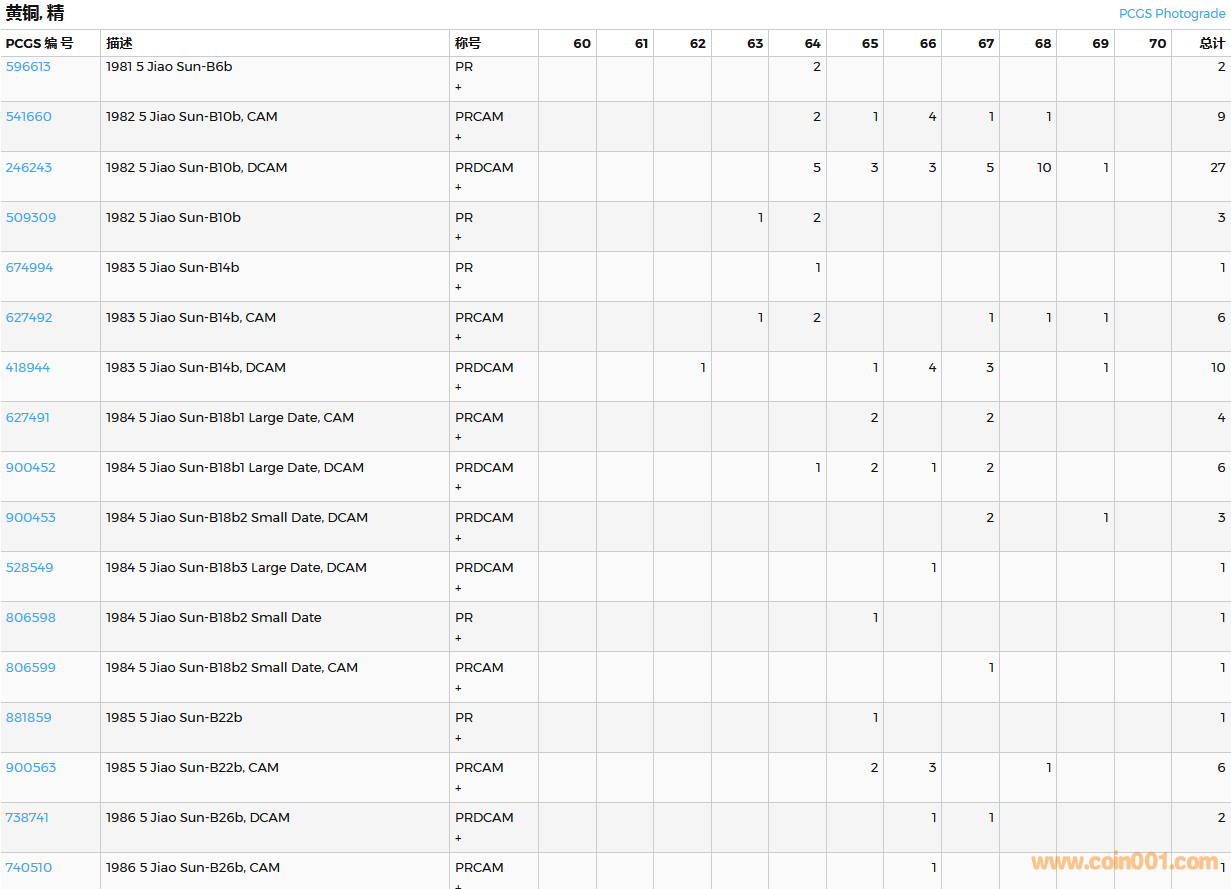Open PCGS number 738741 link

(x=27, y=817)
